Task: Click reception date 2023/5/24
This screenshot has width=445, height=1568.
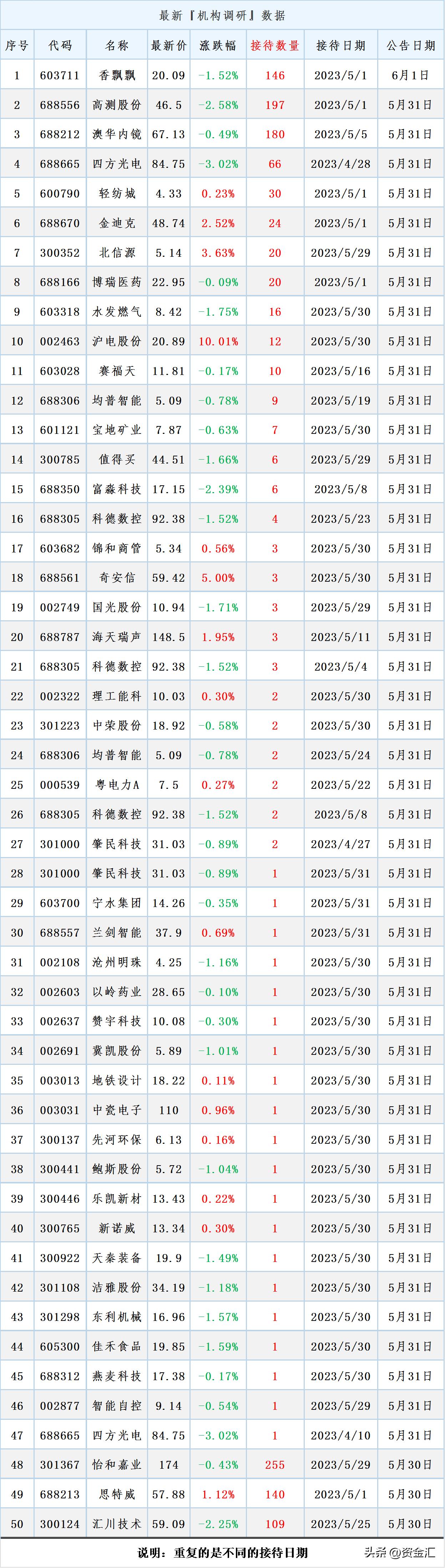Action: tap(340, 755)
